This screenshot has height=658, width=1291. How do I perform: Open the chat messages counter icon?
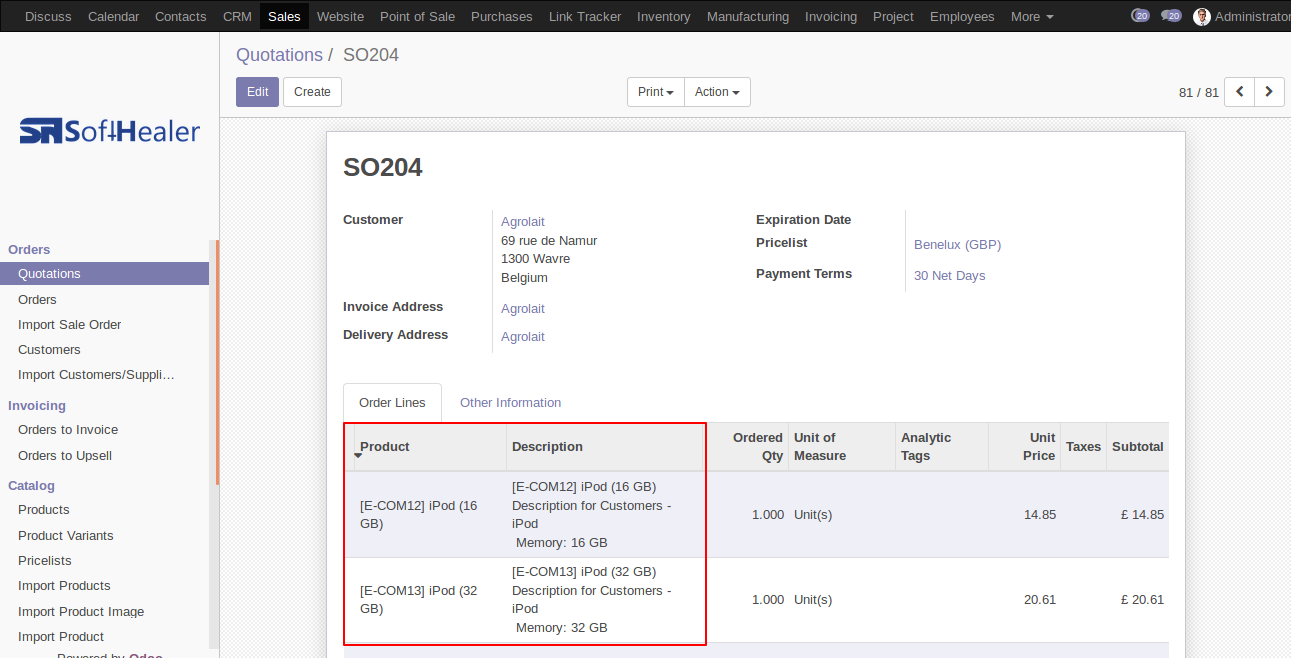coord(1171,16)
